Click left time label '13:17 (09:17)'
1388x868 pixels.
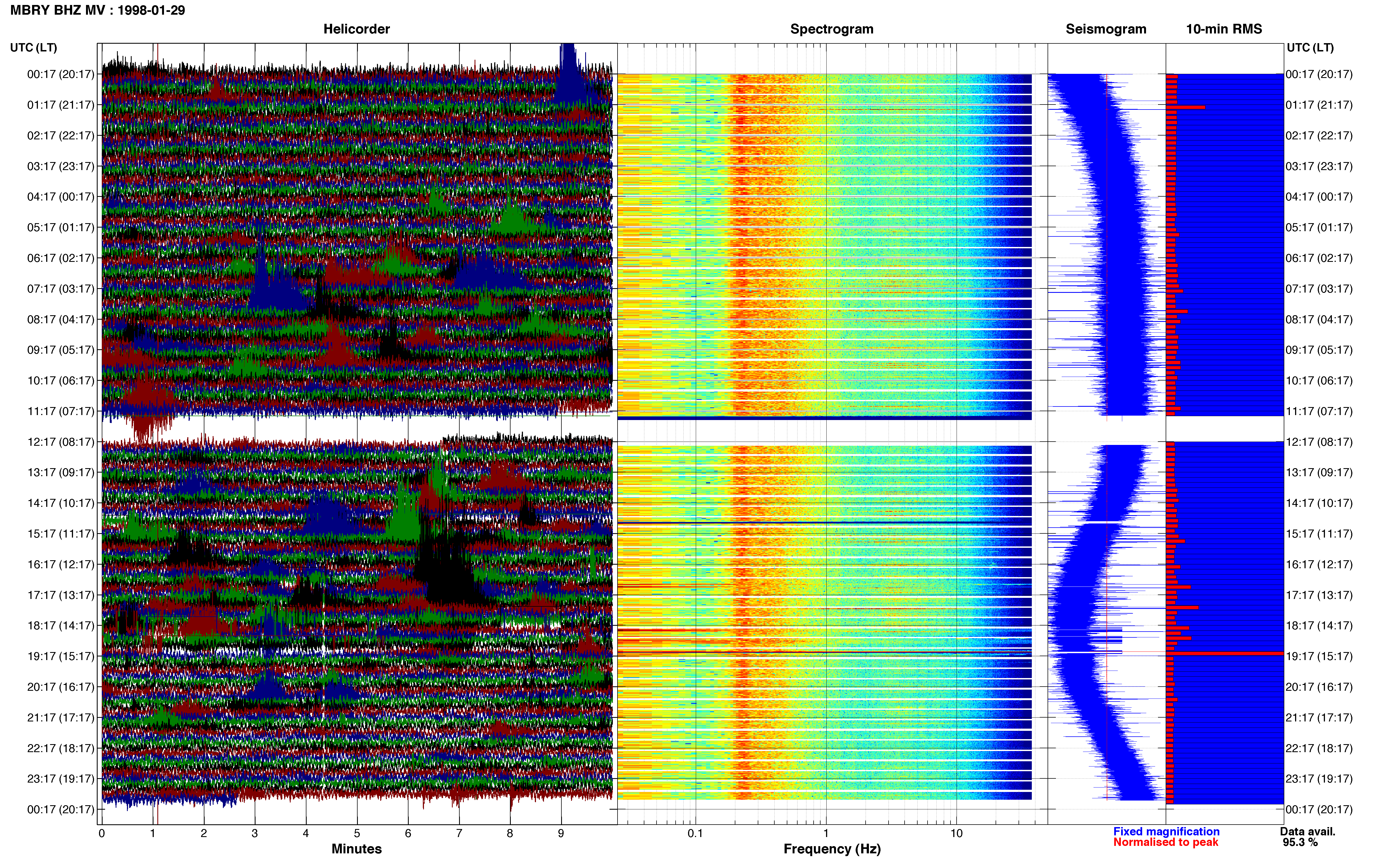point(61,473)
